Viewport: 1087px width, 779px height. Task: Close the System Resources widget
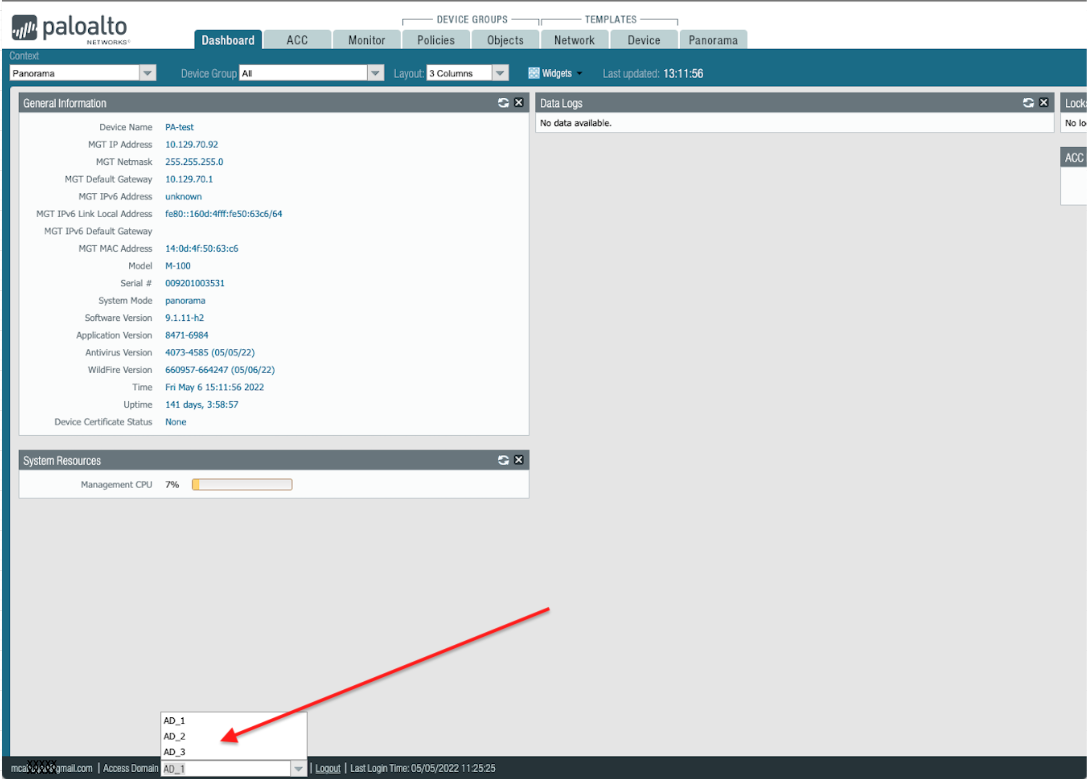519,460
